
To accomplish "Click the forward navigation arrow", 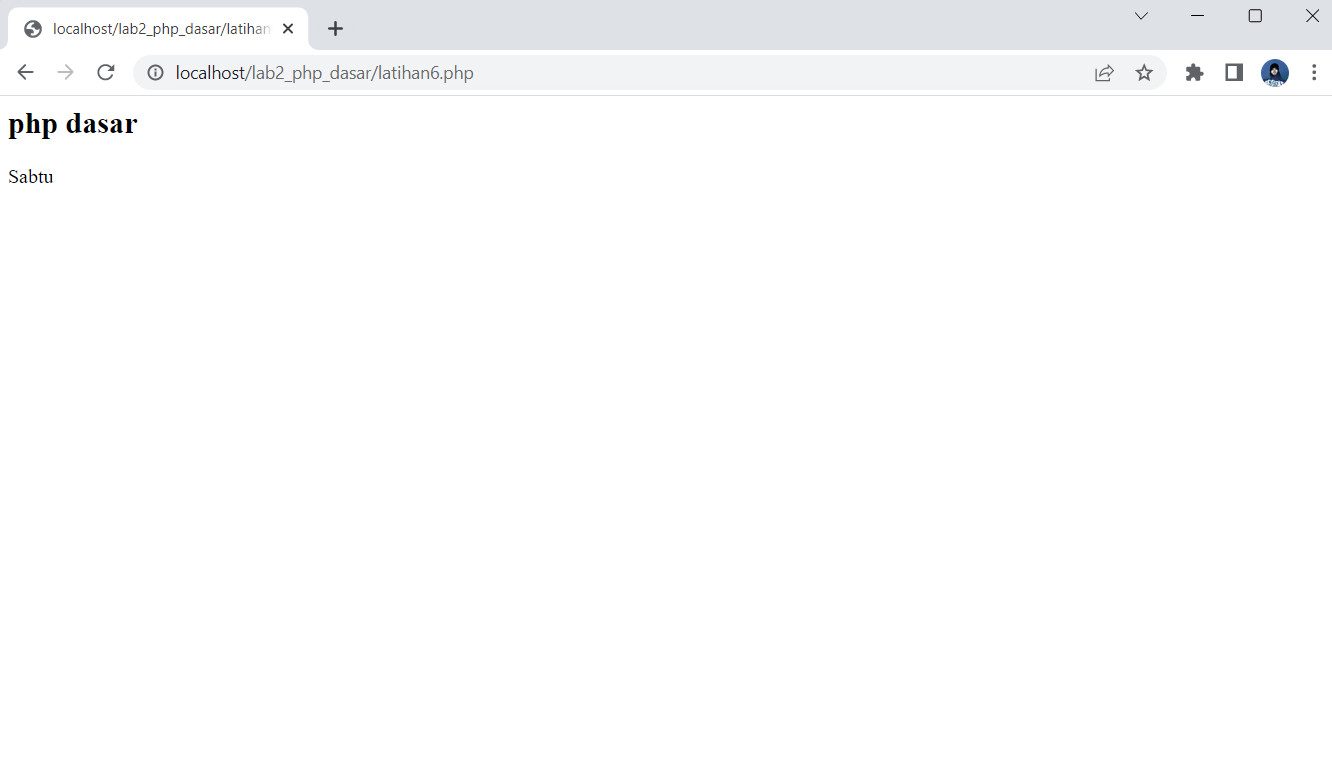I will click(x=66, y=73).
